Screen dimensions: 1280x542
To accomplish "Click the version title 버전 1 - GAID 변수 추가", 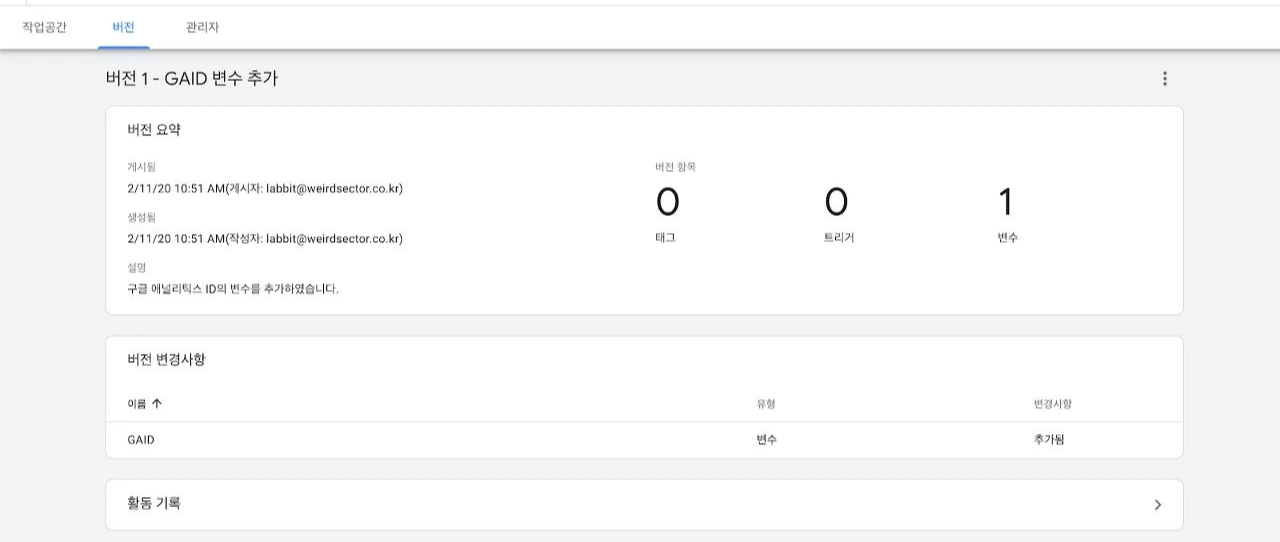I will [191, 78].
